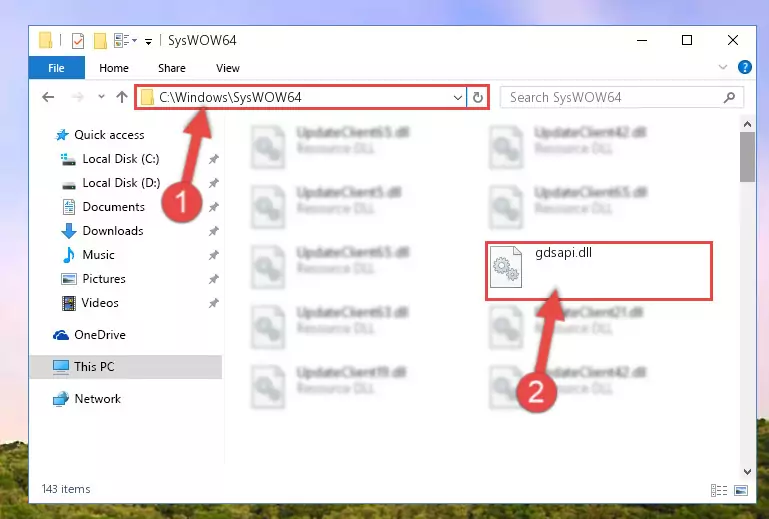Click the 143 items status text
This screenshot has width=769, height=519.
[x=66, y=489]
